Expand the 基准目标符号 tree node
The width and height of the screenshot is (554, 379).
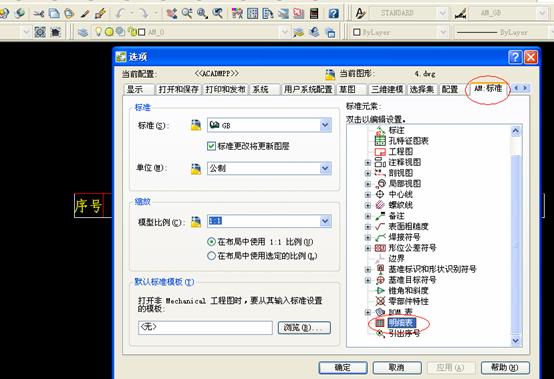[368, 280]
